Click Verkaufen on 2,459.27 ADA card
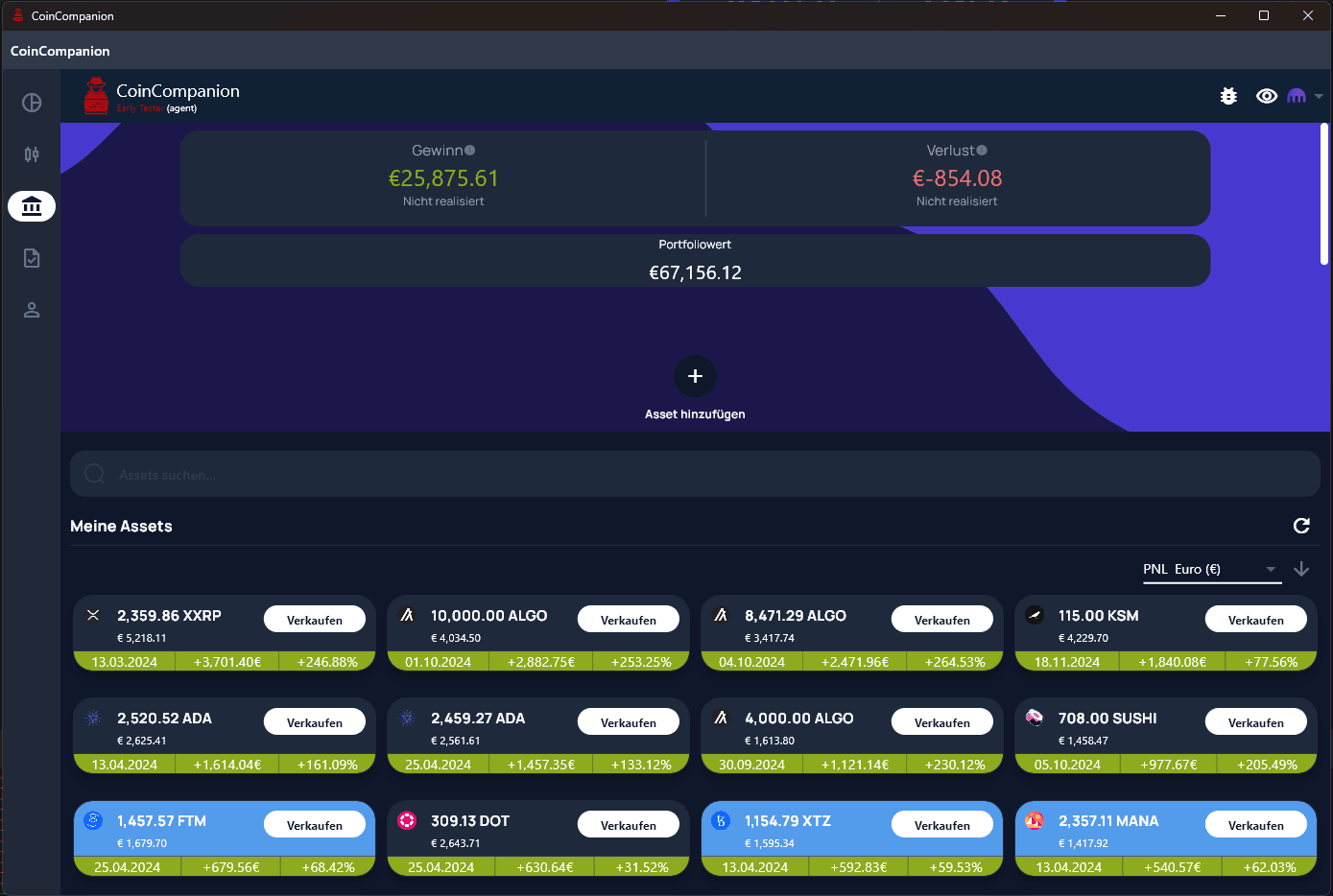1333x896 pixels. 629,722
